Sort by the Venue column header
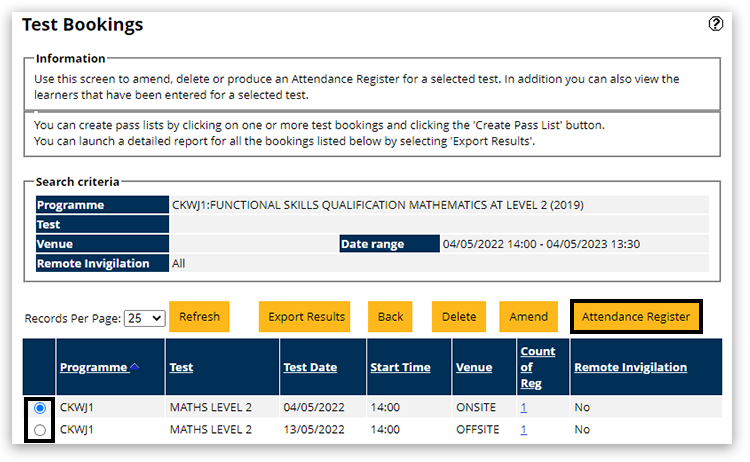Screen dimensions: 750x462 click(474, 367)
